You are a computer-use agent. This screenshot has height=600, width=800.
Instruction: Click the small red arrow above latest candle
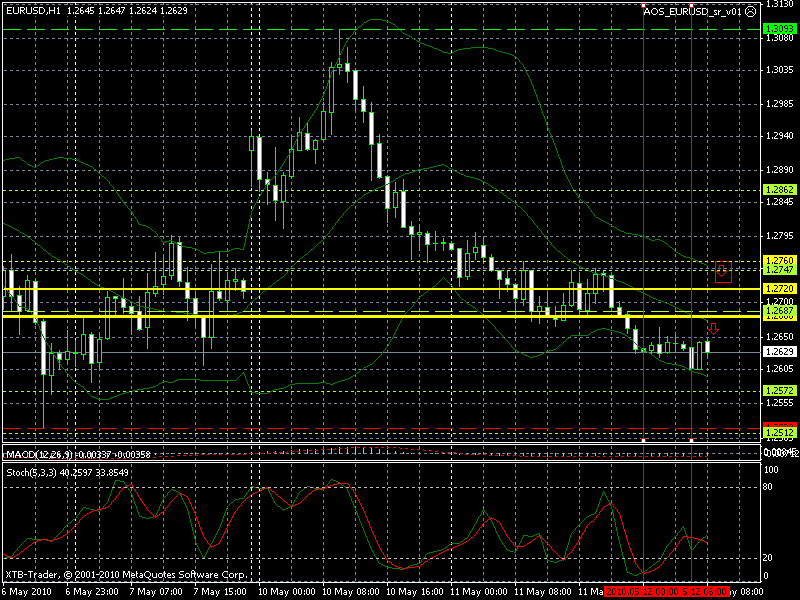pyautogui.click(x=713, y=328)
